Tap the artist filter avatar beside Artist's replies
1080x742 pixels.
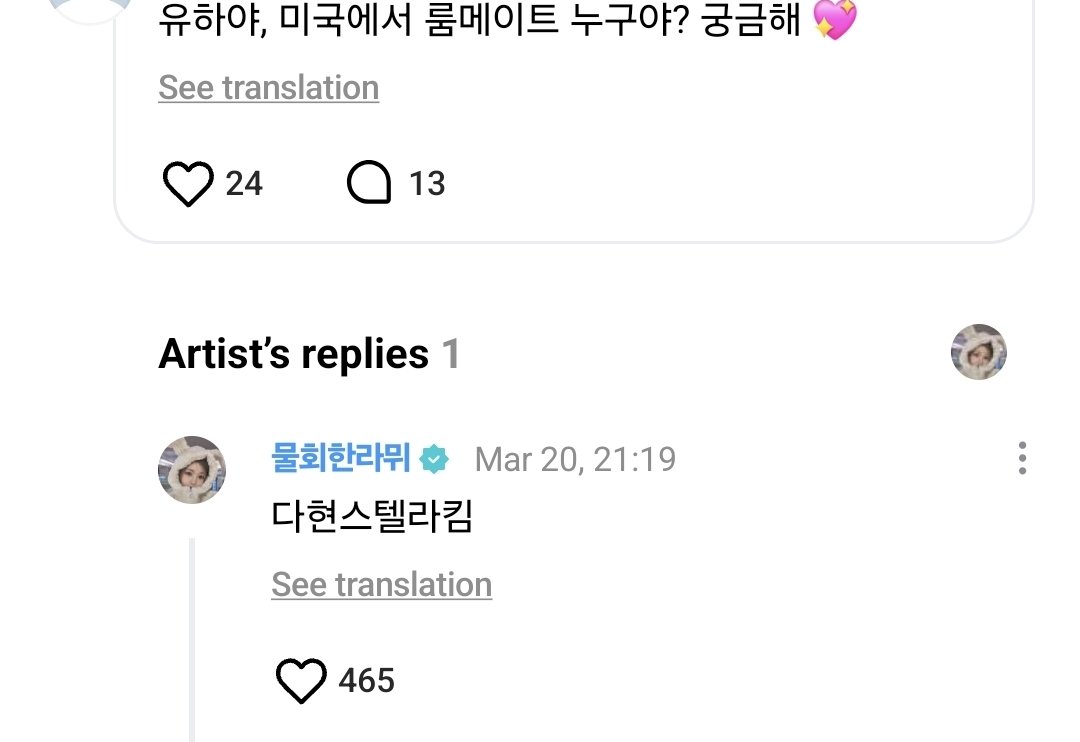978,352
